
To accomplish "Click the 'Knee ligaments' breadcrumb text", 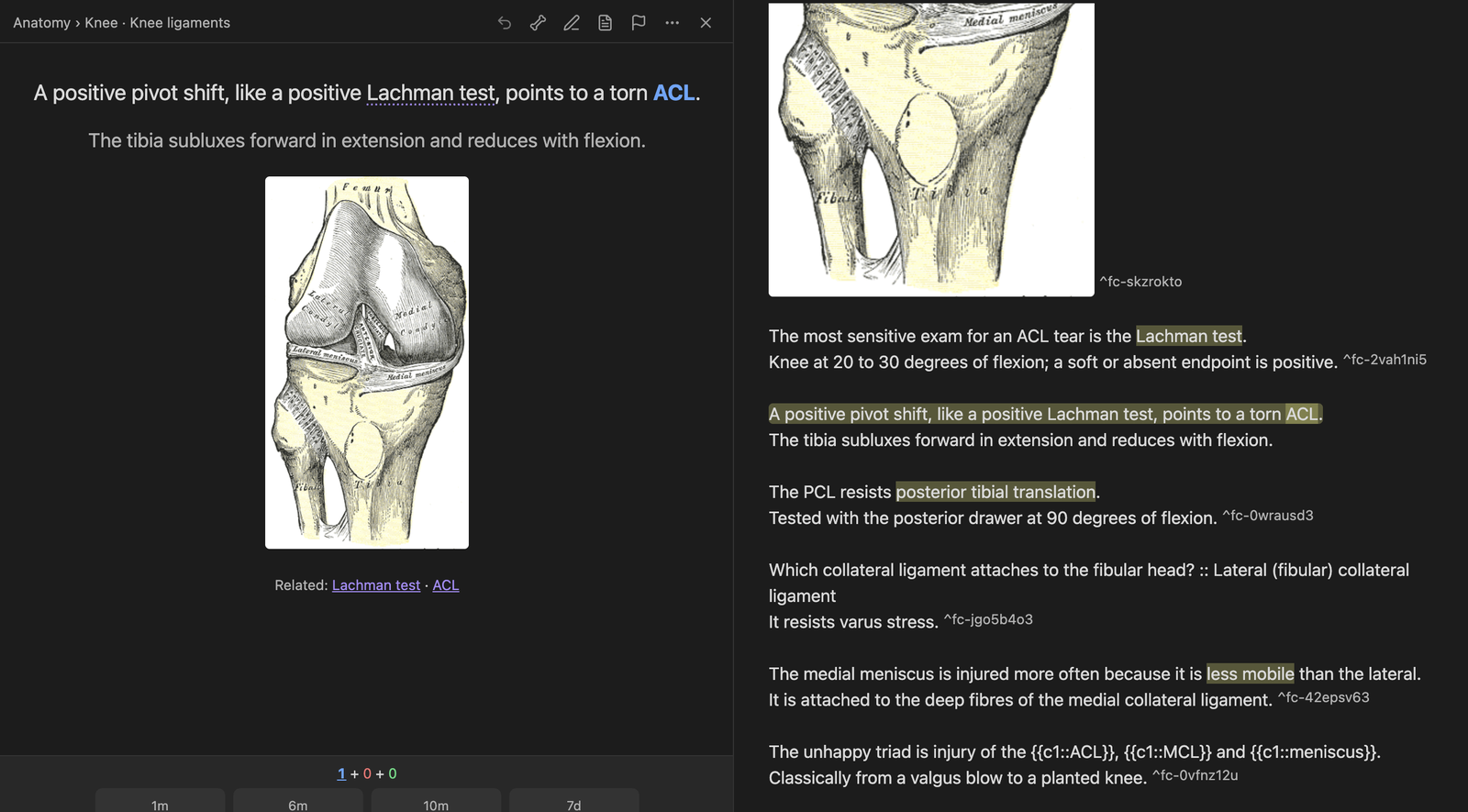I will tap(180, 23).
